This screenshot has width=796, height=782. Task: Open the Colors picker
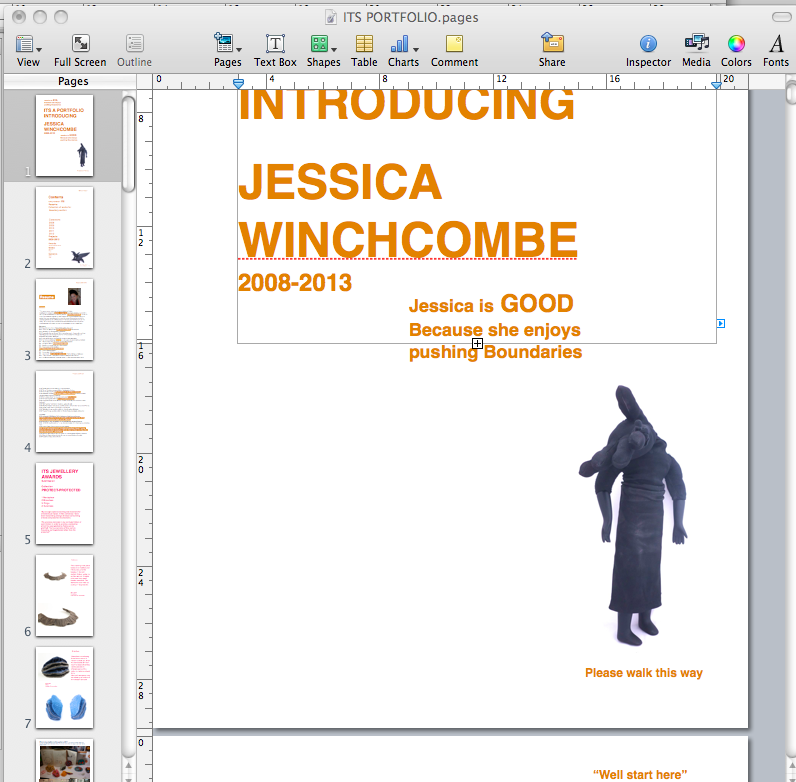(736, 44)
